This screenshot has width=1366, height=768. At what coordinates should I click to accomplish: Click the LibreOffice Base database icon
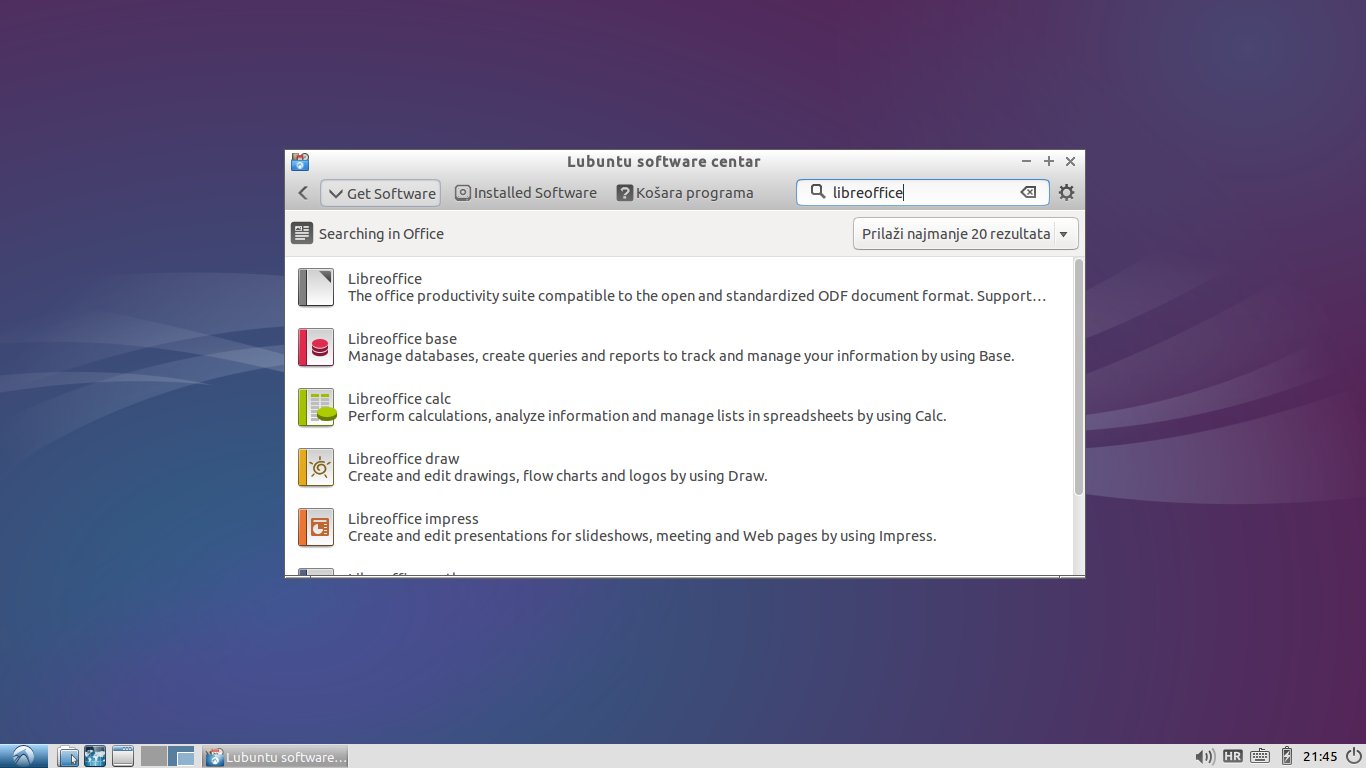pyautogui.click(x=316, y=347)
